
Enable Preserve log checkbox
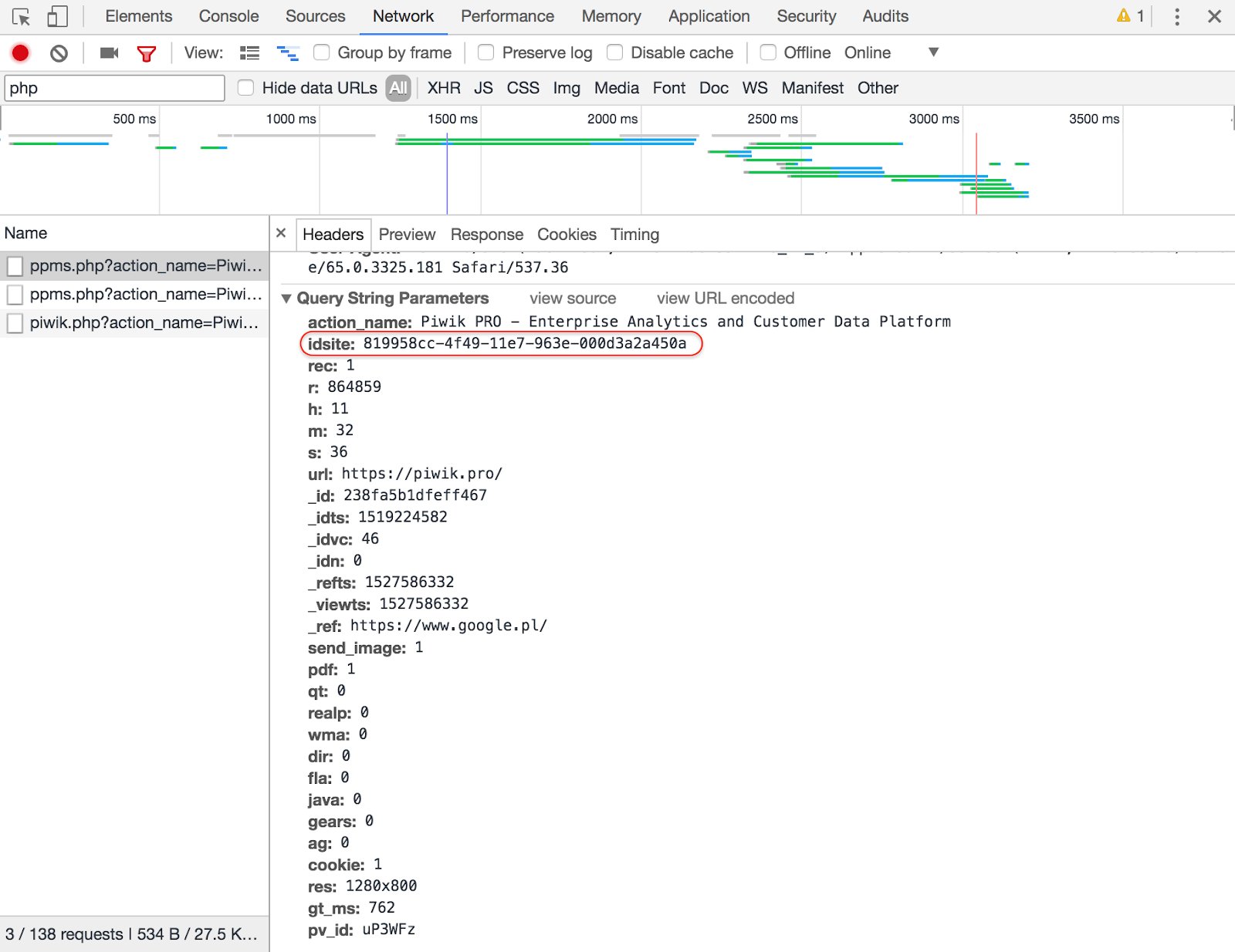click(486, 52)
